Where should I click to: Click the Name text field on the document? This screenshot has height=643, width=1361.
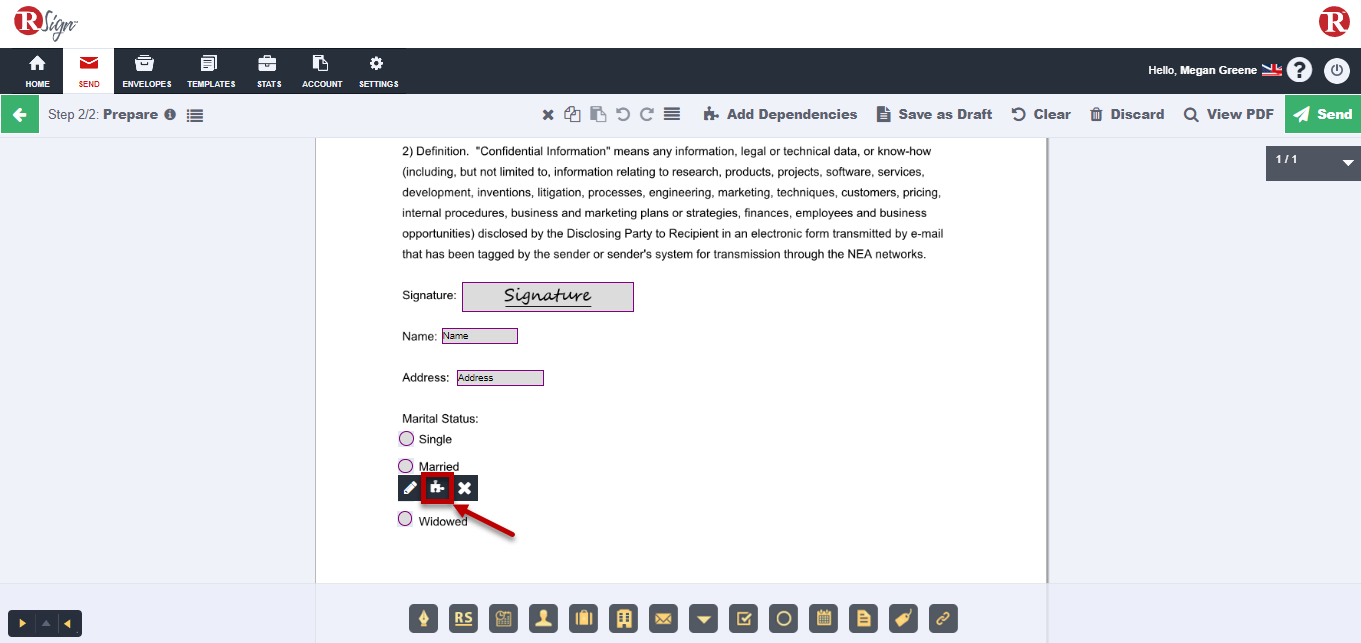[480, 336]
